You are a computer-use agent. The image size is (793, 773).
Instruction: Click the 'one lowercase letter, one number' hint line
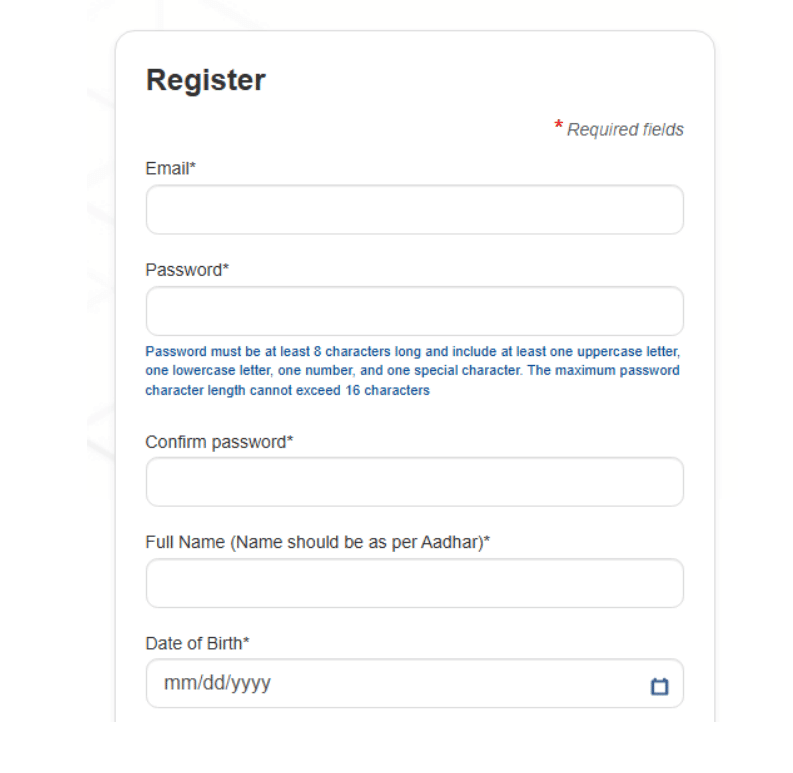coord(412,371)
